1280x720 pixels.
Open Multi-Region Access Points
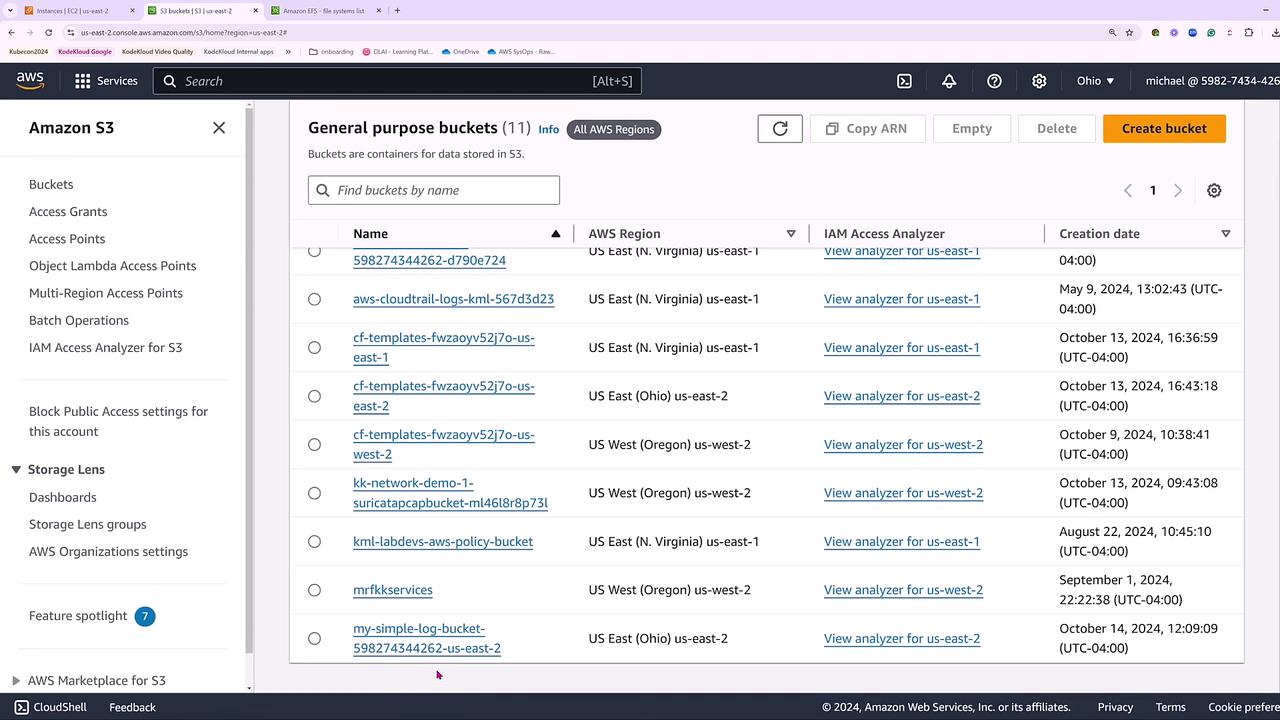(106, 293)
